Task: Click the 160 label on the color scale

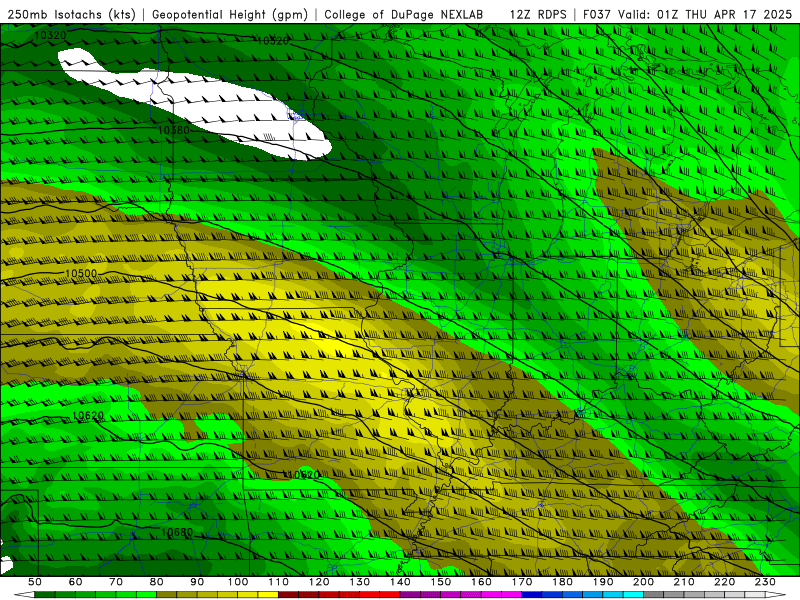Action: [481, 582]
